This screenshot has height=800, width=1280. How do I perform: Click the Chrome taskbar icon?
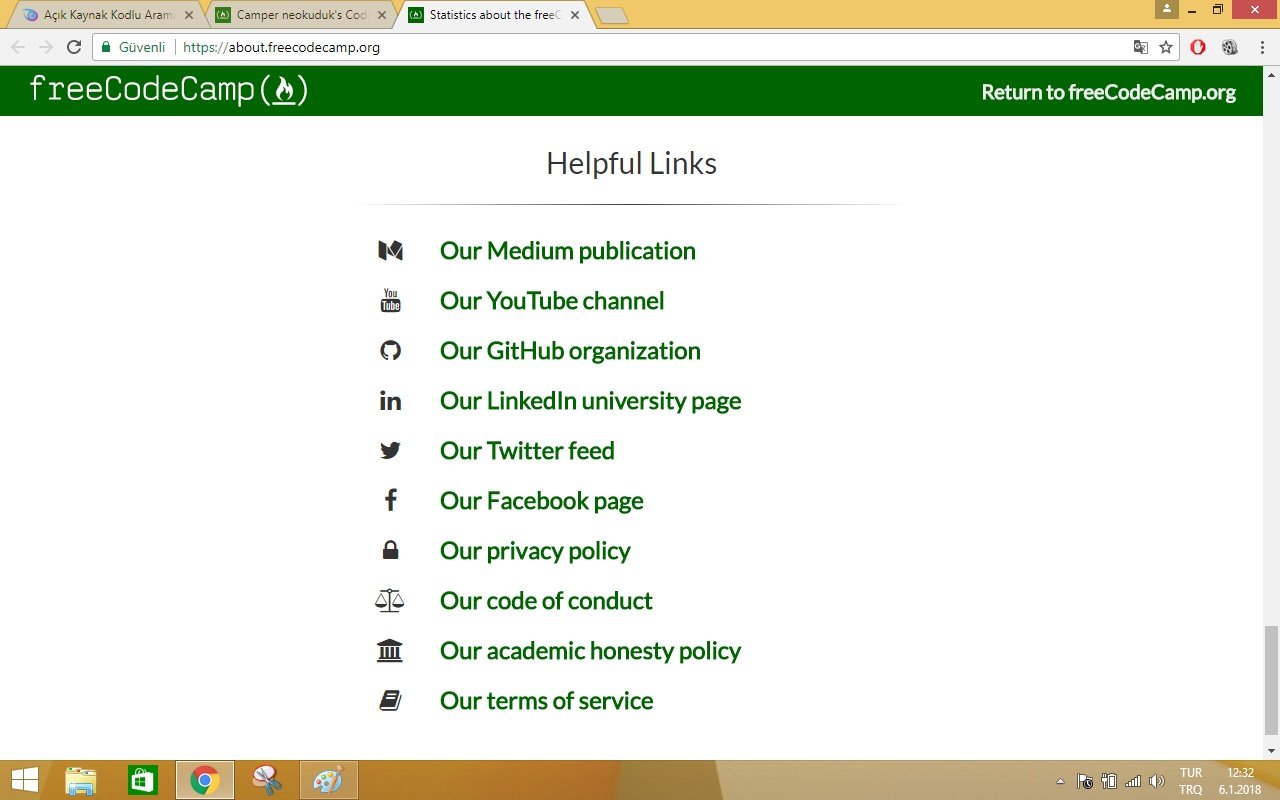click(x=205, y=780)
